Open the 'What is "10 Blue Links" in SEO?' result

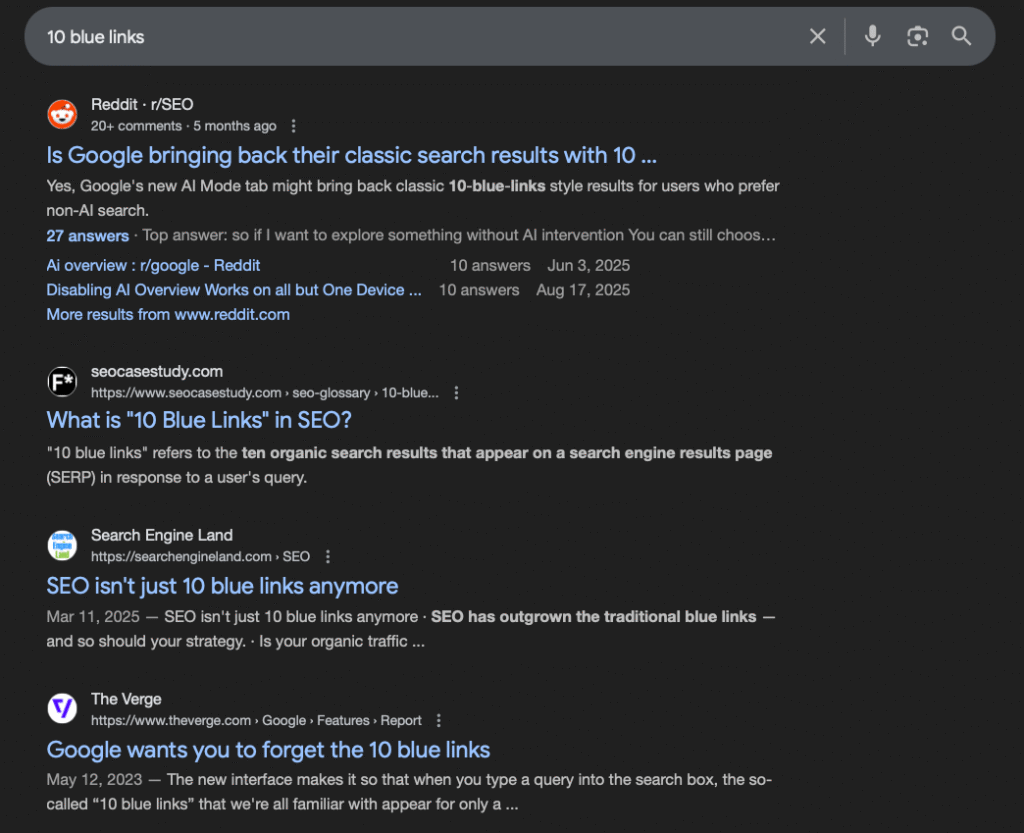click(199, 420)
